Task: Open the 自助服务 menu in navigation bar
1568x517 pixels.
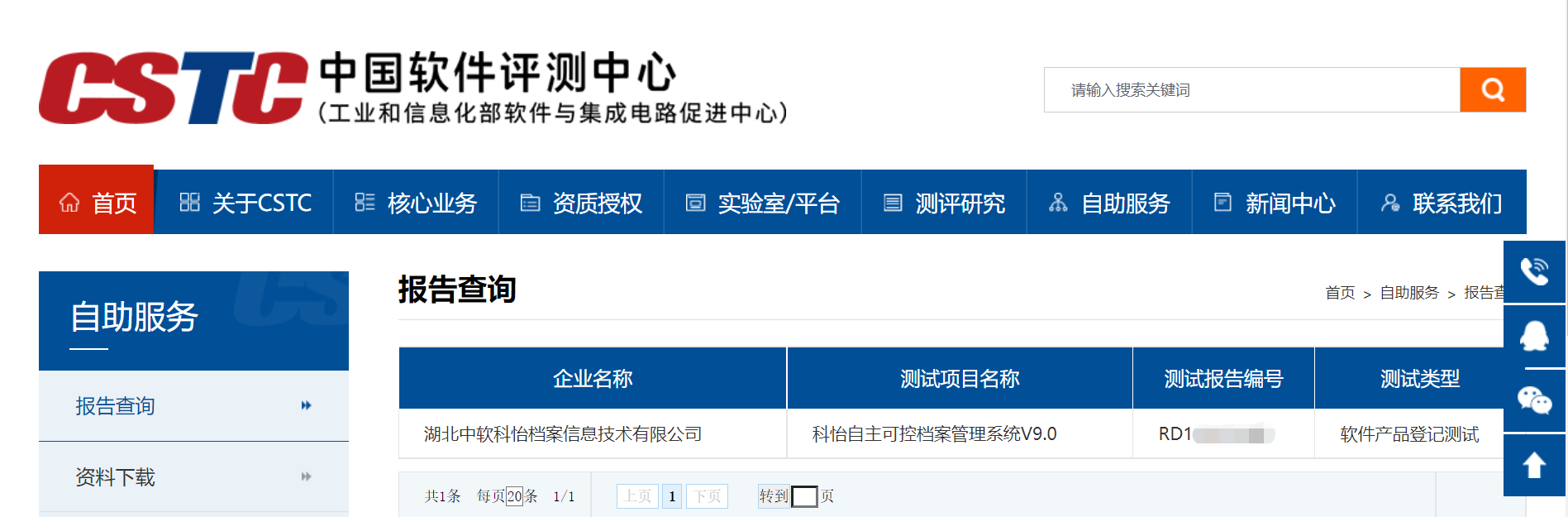Action: (1109, 203)
